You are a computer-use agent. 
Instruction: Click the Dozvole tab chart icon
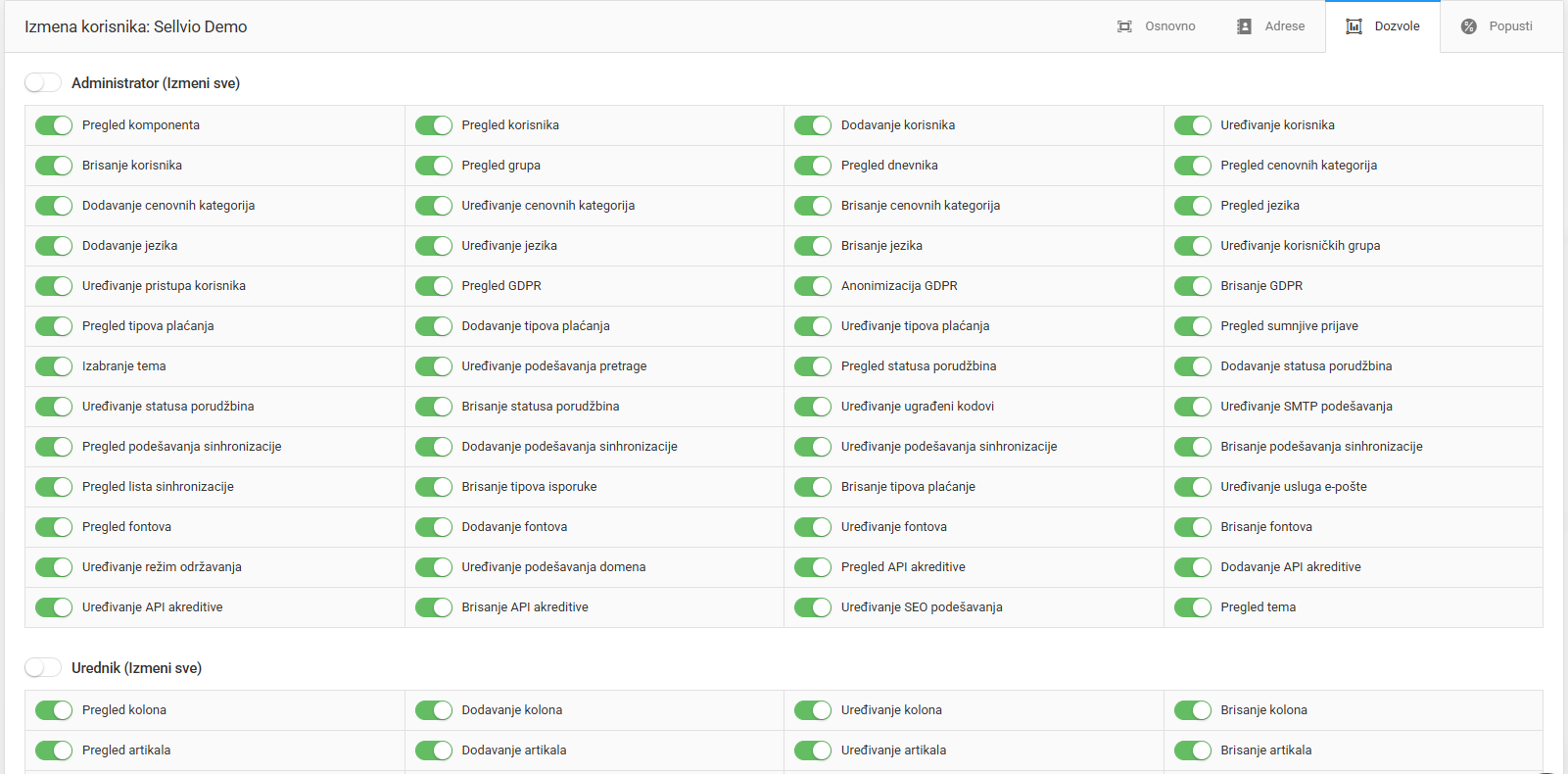pyautogui.click(x=1354, y=26)
